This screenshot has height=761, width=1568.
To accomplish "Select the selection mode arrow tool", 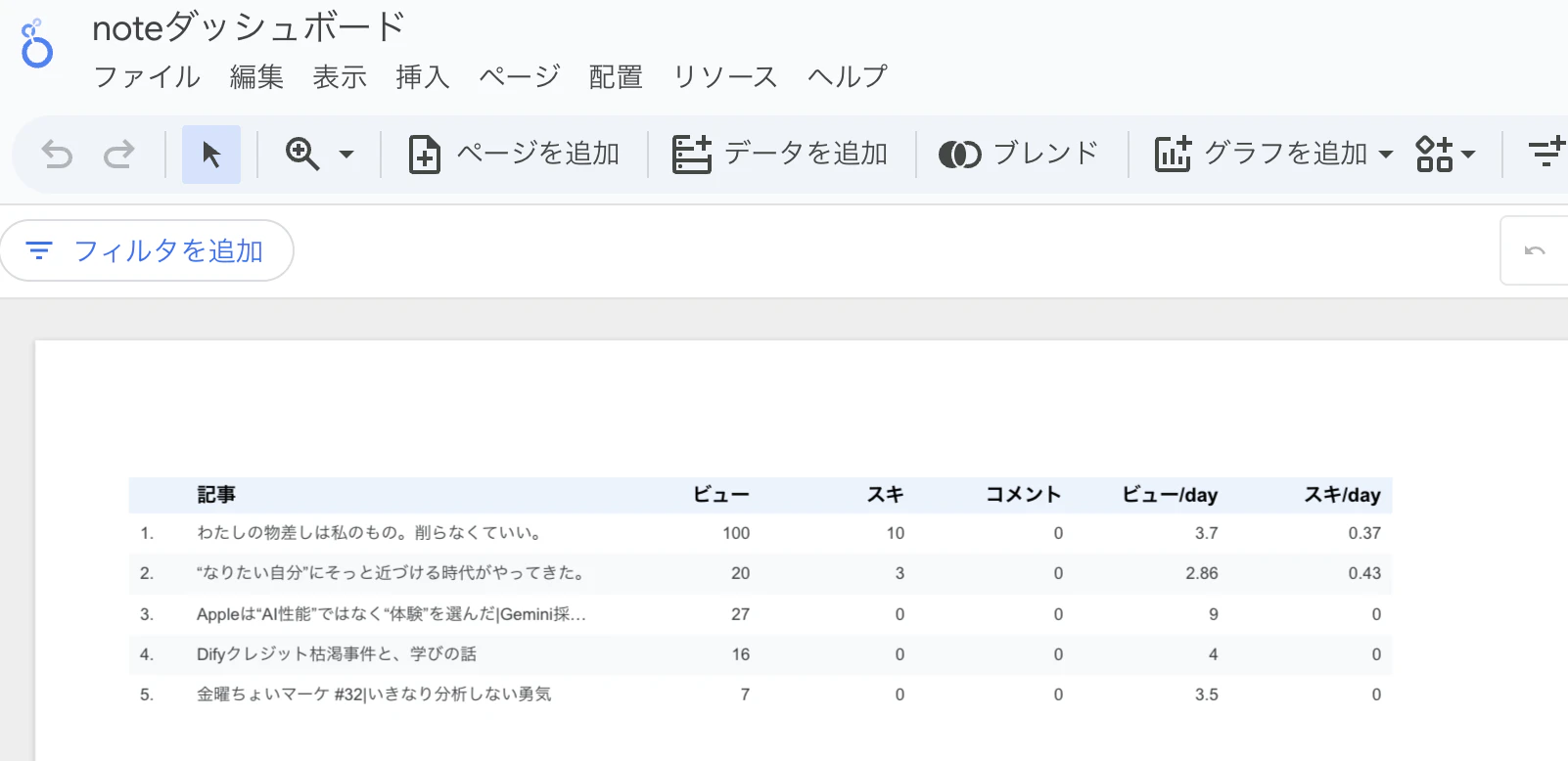I will [x=211, y=155].
